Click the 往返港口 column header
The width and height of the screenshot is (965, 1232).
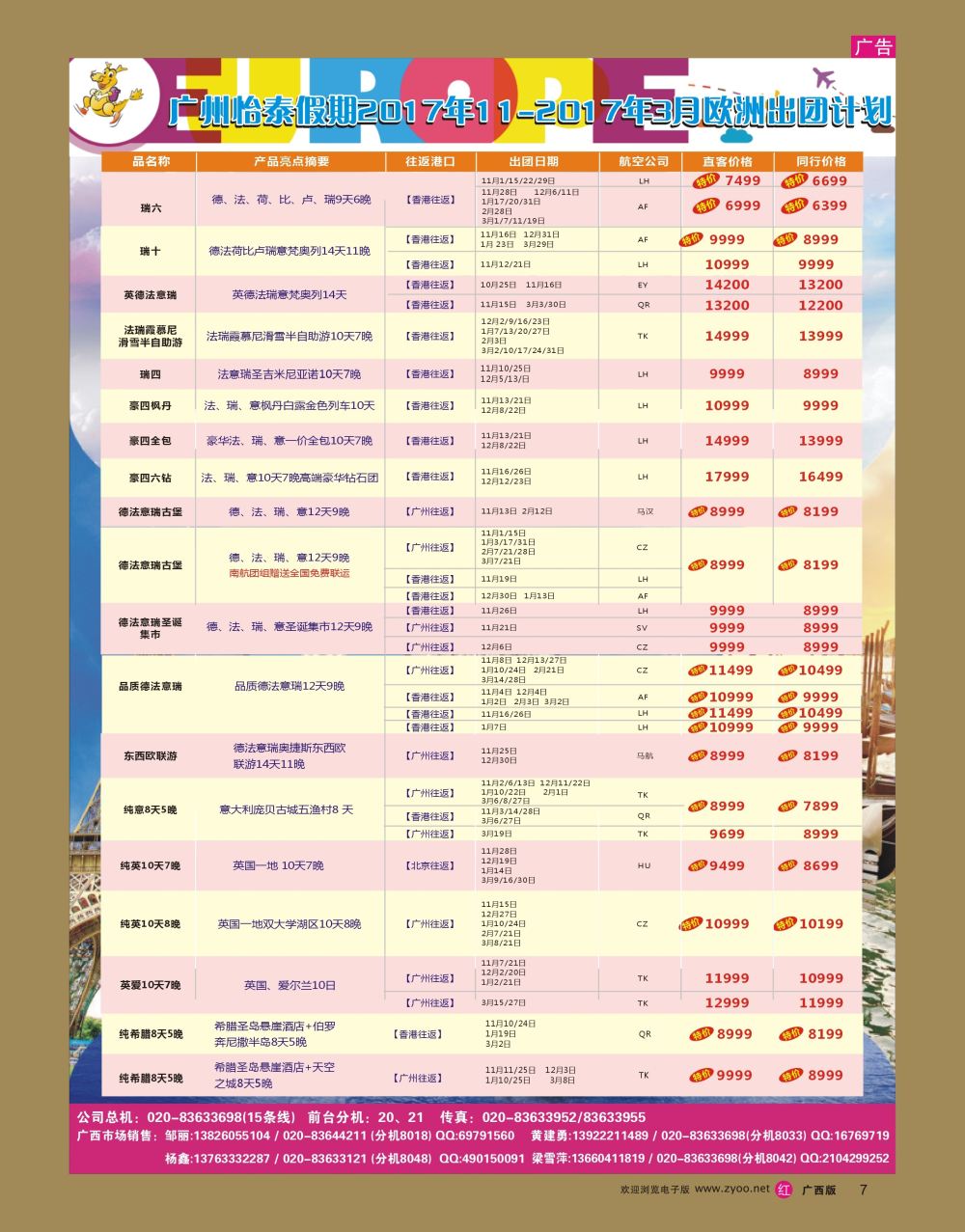(x=429, y=161)
